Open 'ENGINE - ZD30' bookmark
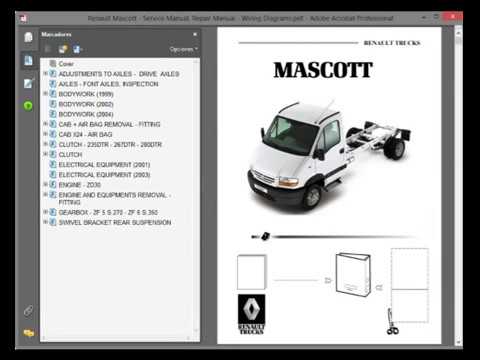Screen dimensions: 480x360 (80, 185)
